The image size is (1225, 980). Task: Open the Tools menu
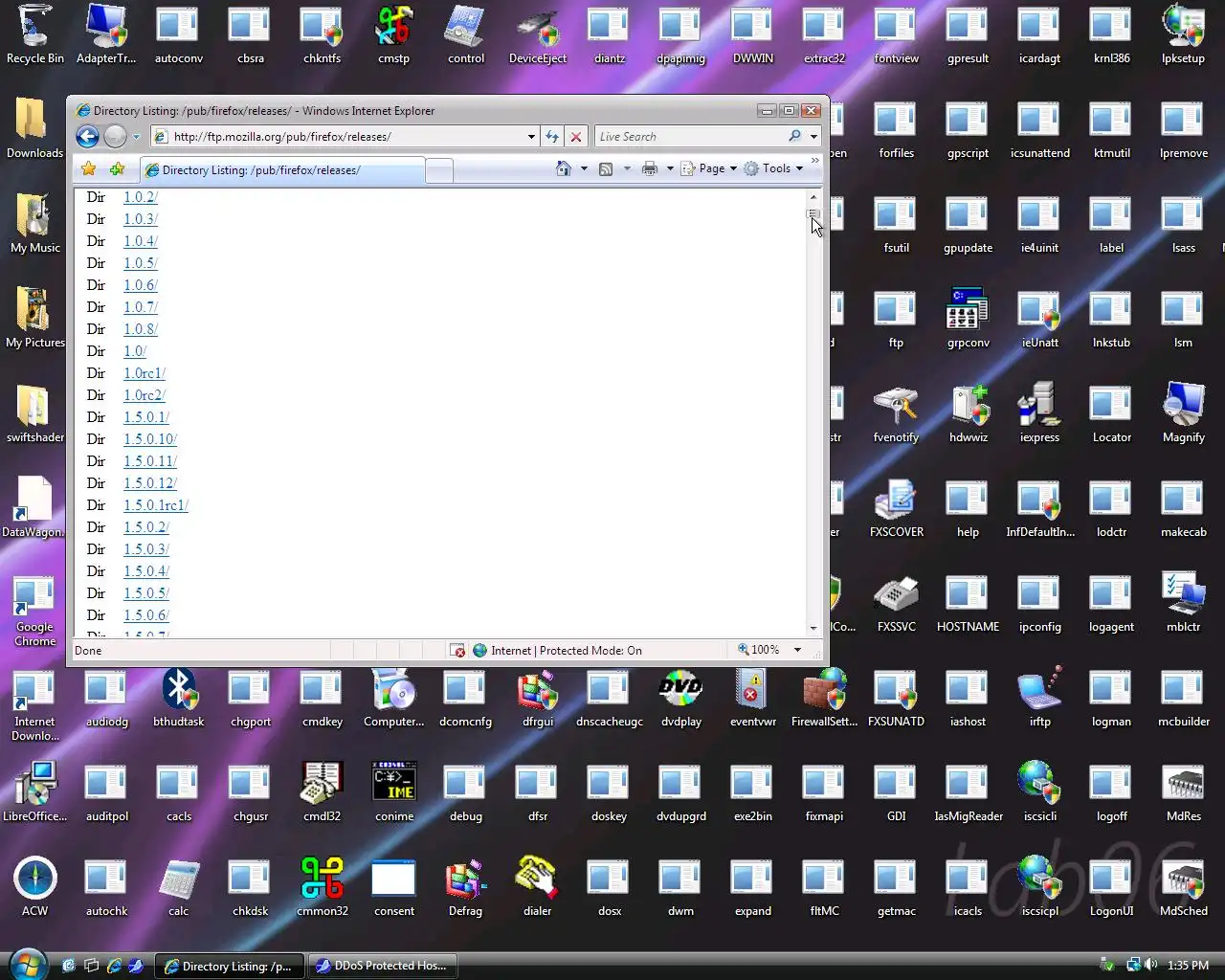tap(773, 168)
